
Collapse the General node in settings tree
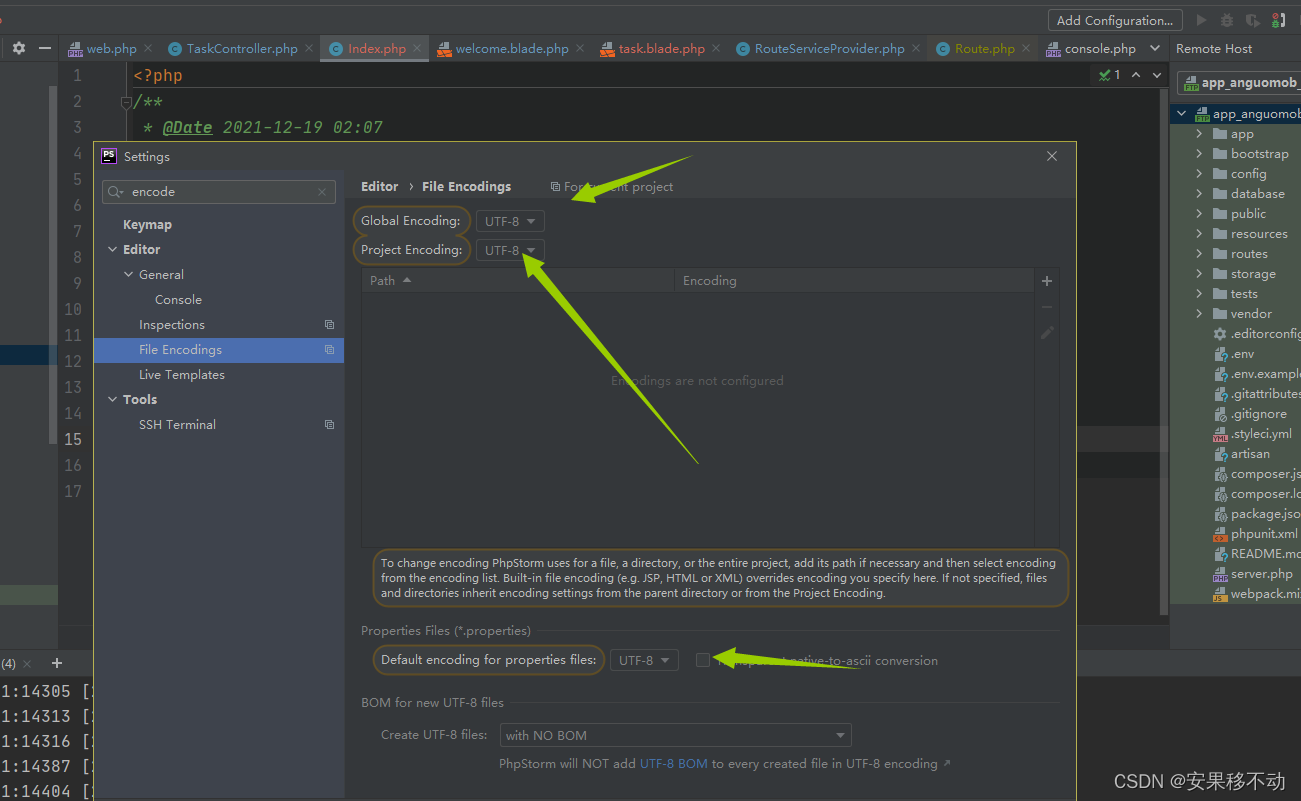click(x=128, y=275)
